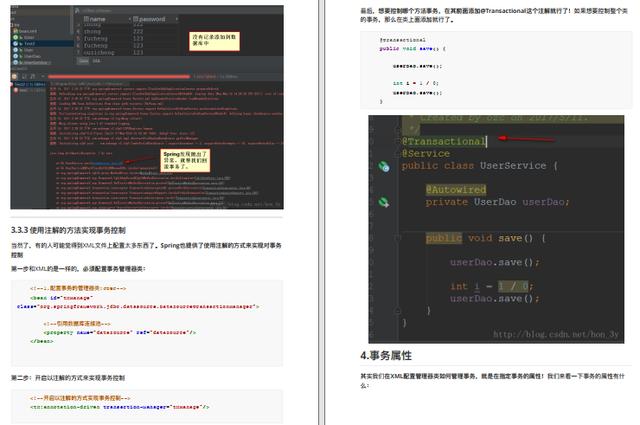Click the autowire gutter icon beside "private UserDao userDao"
640x425 pixels.
383,202
